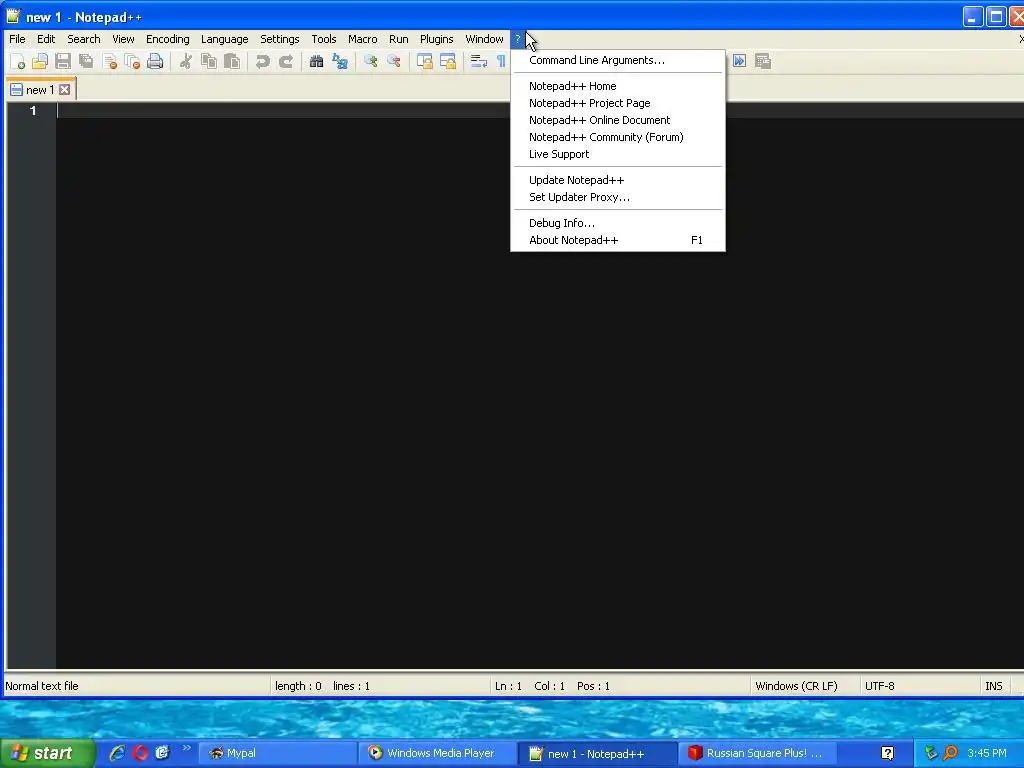Choose Command Line Arguments... menu entry
The height and width of the screenshot is (768, 1024).
pos(618,60)
